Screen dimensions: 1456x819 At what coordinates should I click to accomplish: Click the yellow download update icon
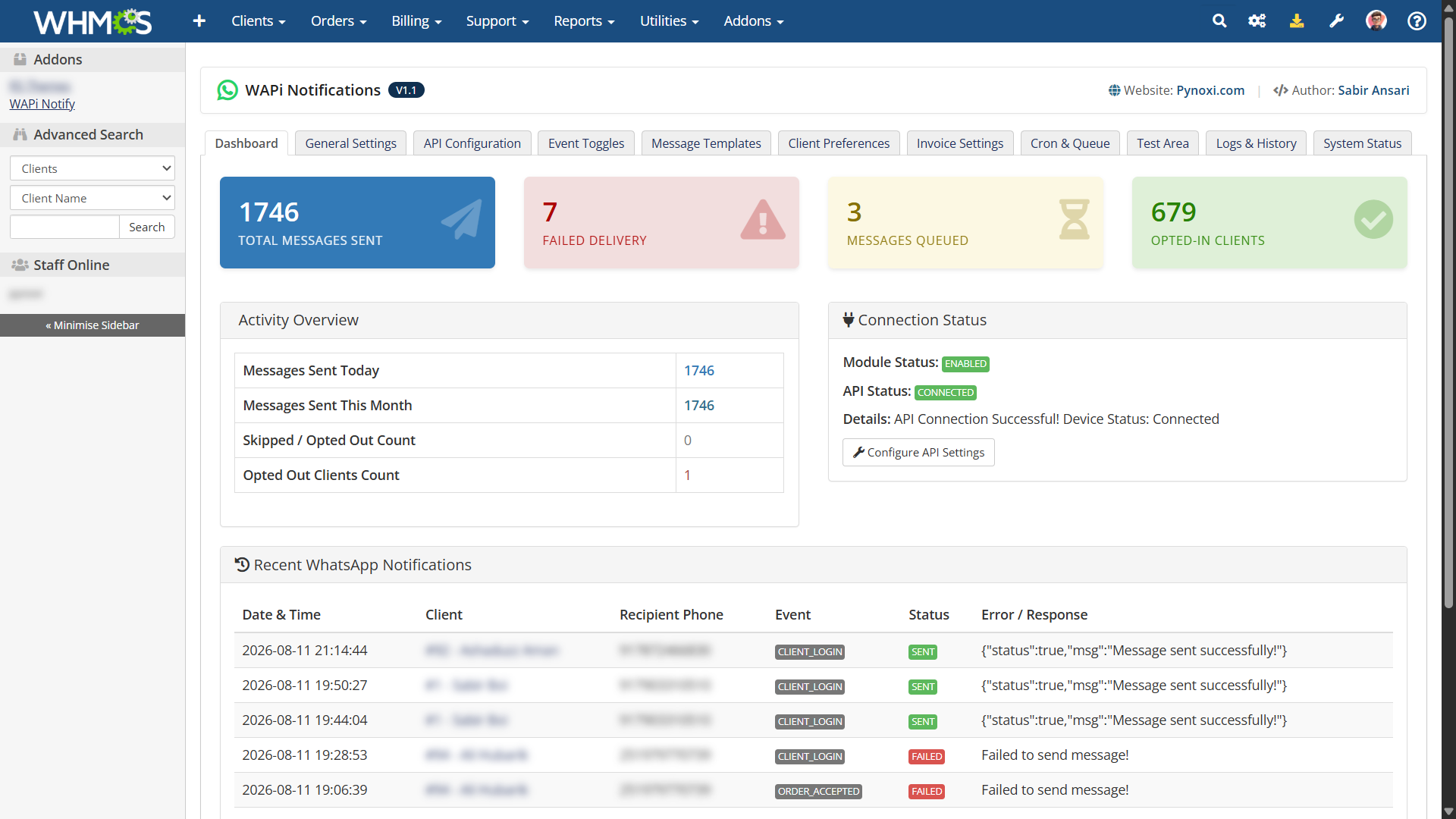(x=1297, y=21)
